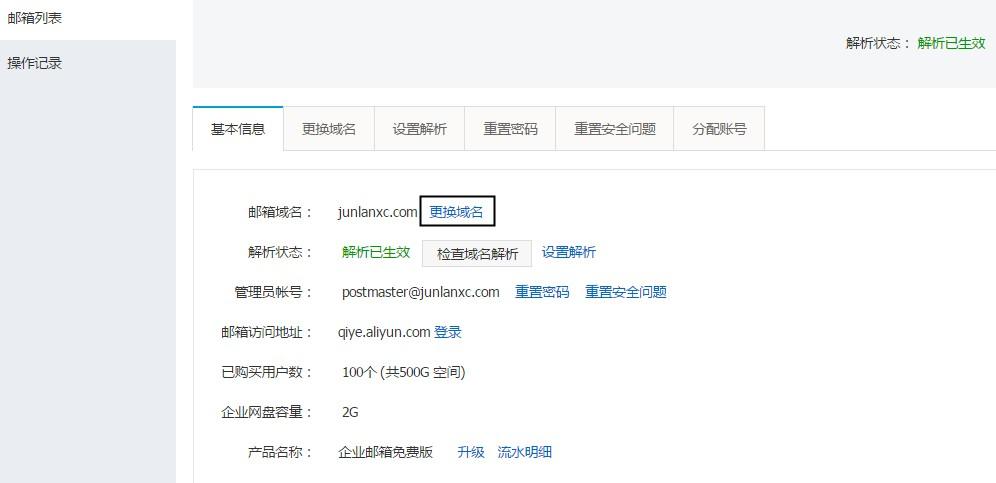This screenshot has width=996, height=483.
Task: Click qiye.aliyun.com address text
Action: 384,332
